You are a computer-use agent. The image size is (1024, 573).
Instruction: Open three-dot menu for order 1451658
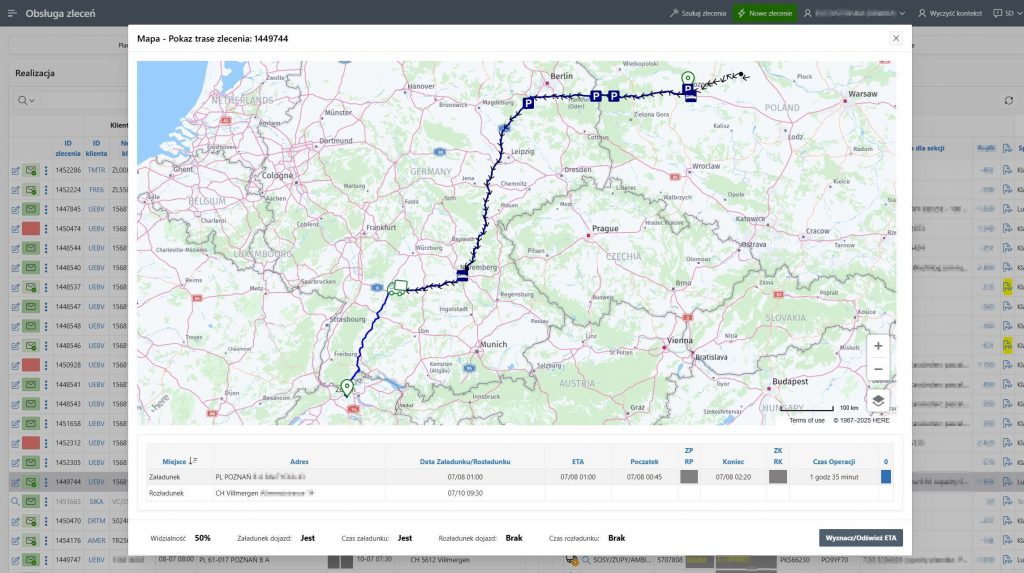[x=46, y=423]
